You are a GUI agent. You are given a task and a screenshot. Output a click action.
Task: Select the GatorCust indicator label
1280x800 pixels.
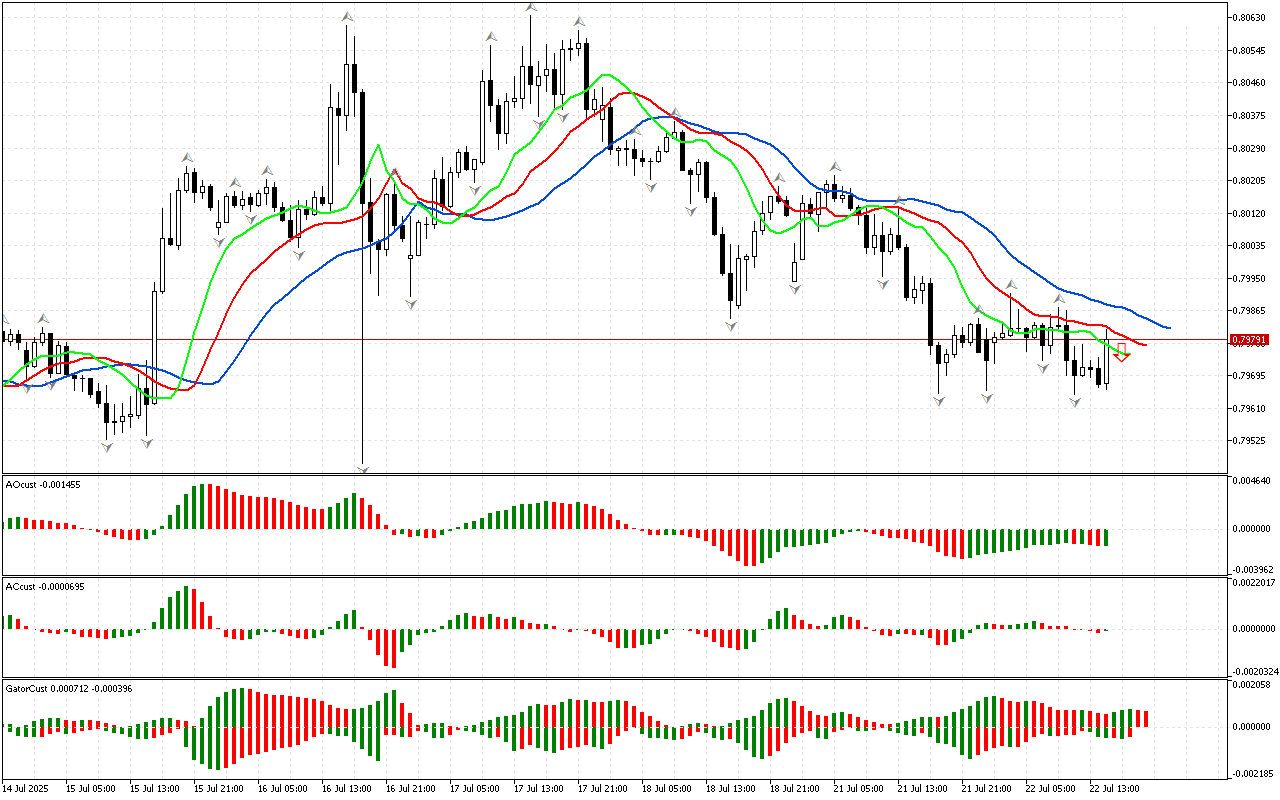68,688
